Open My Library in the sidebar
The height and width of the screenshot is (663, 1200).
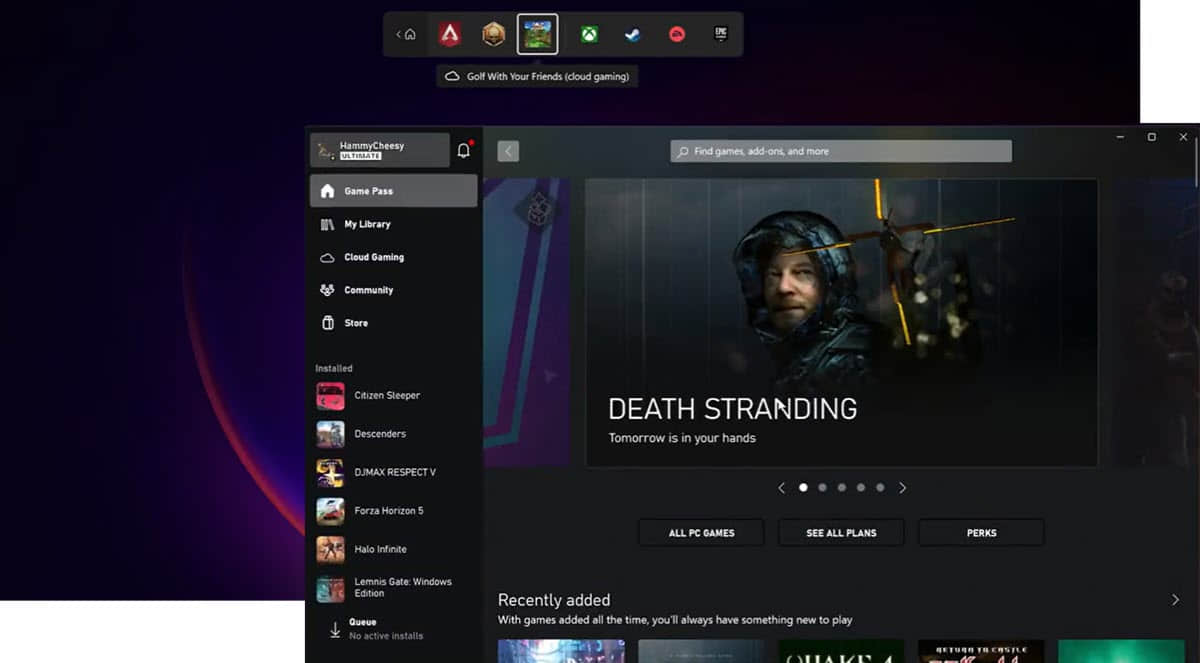pyautogui.click(x=394, y=224)
